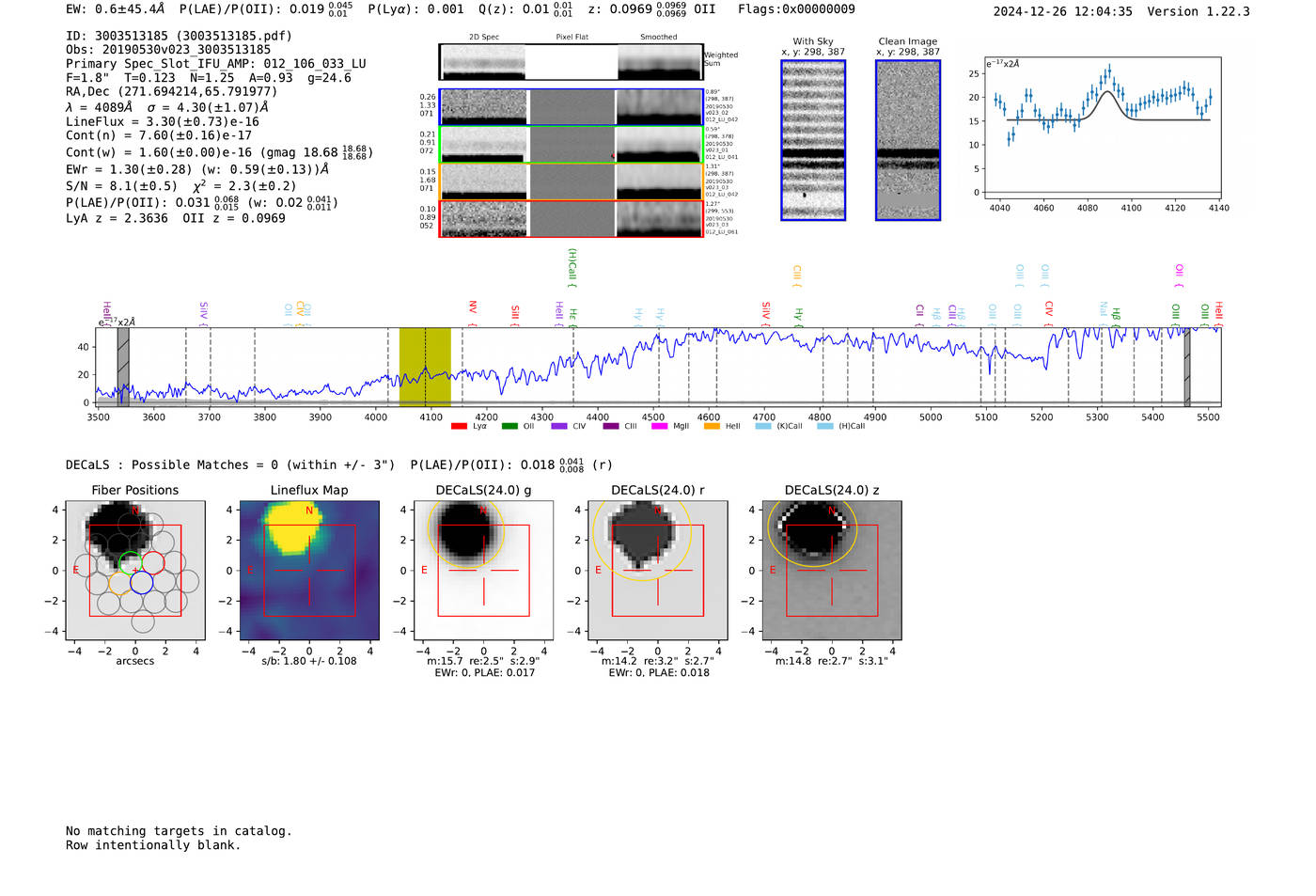
Task: Click the 'Row intentionally blank.' text
Action: point(153,845)
